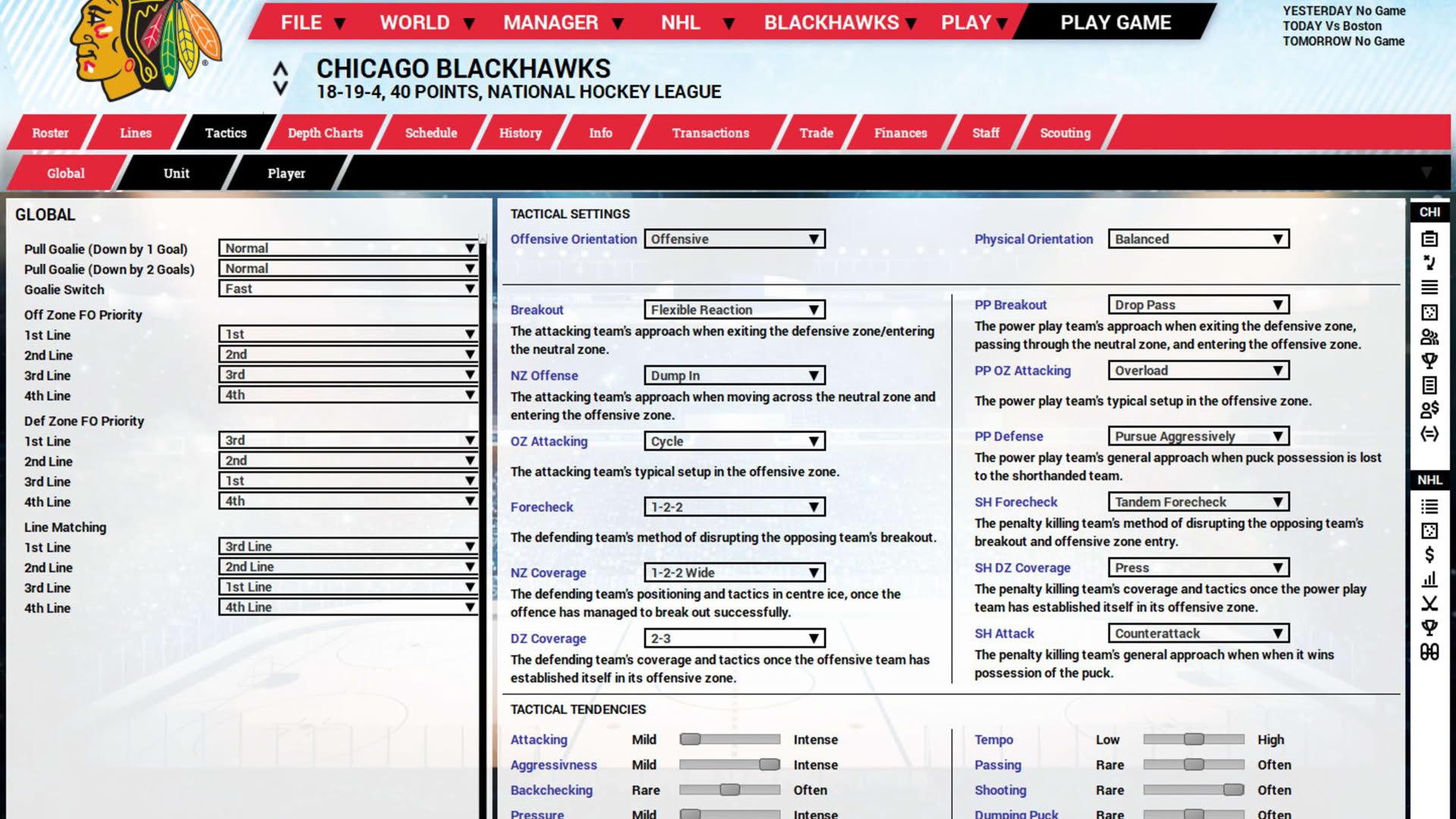Screen dimensions: 1456x819
Task: Click the person-with-dollar icon in CHI sidebar
Action: click(1429, 409)
